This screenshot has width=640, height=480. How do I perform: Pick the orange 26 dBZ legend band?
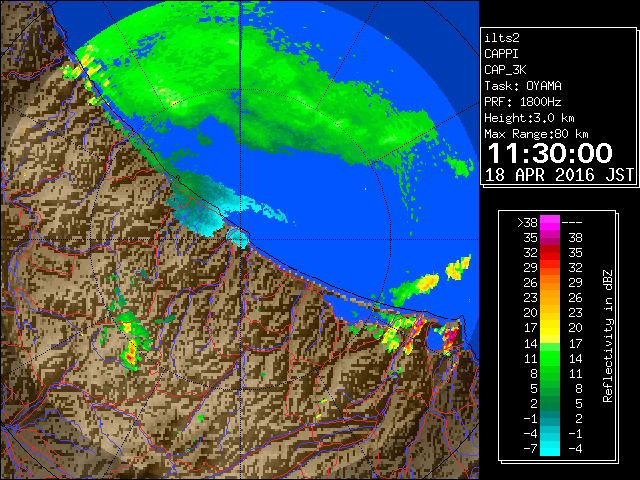coord(550,283)
